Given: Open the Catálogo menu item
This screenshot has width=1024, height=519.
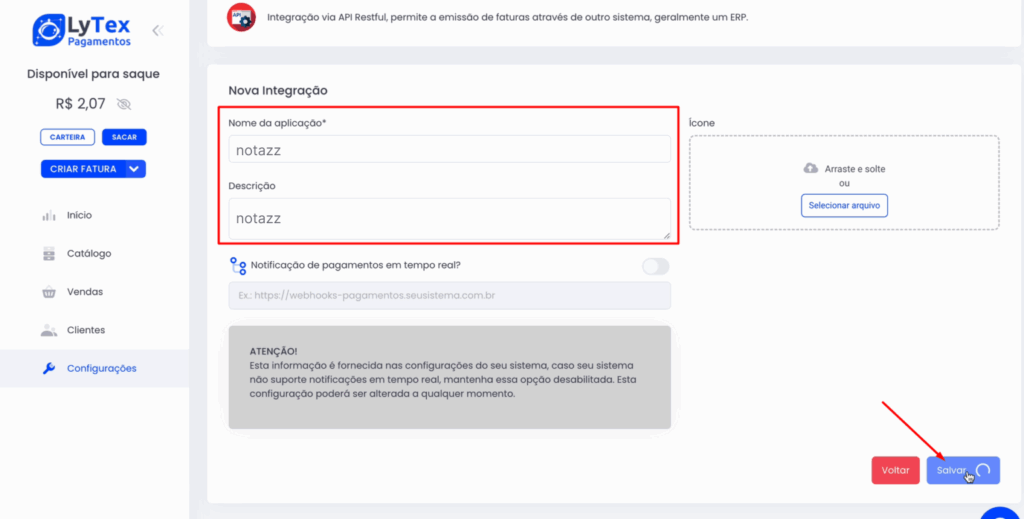Looking at the screenshot, I should 89,254.
